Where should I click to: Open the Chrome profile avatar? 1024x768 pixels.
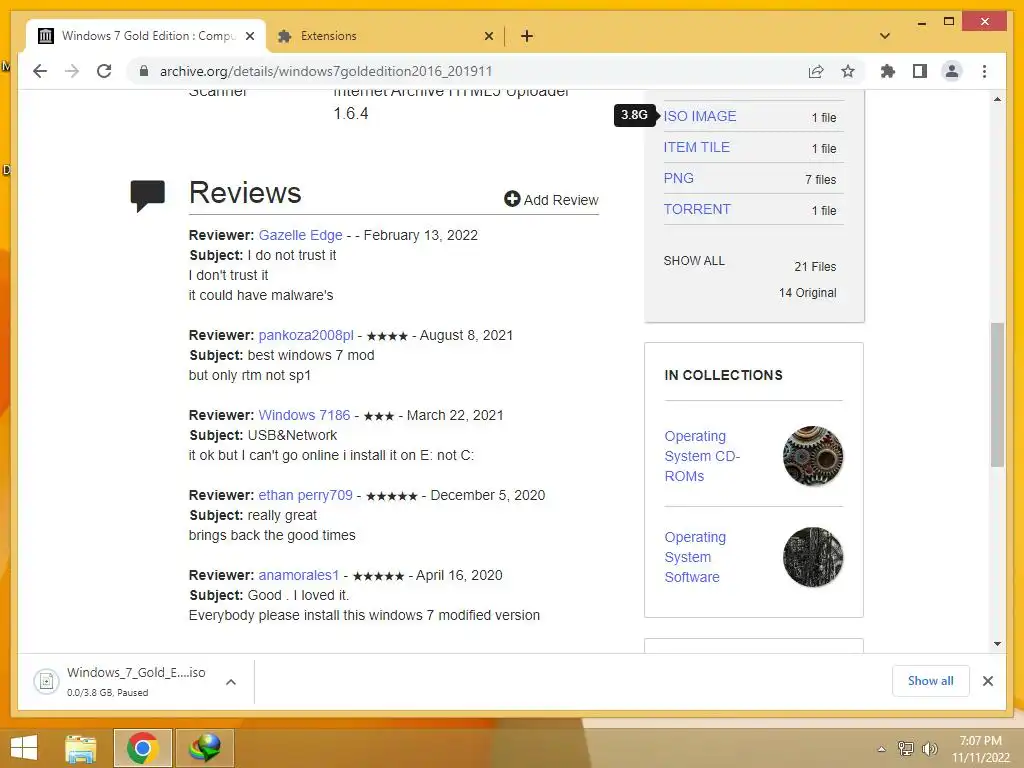pos(952,71)
